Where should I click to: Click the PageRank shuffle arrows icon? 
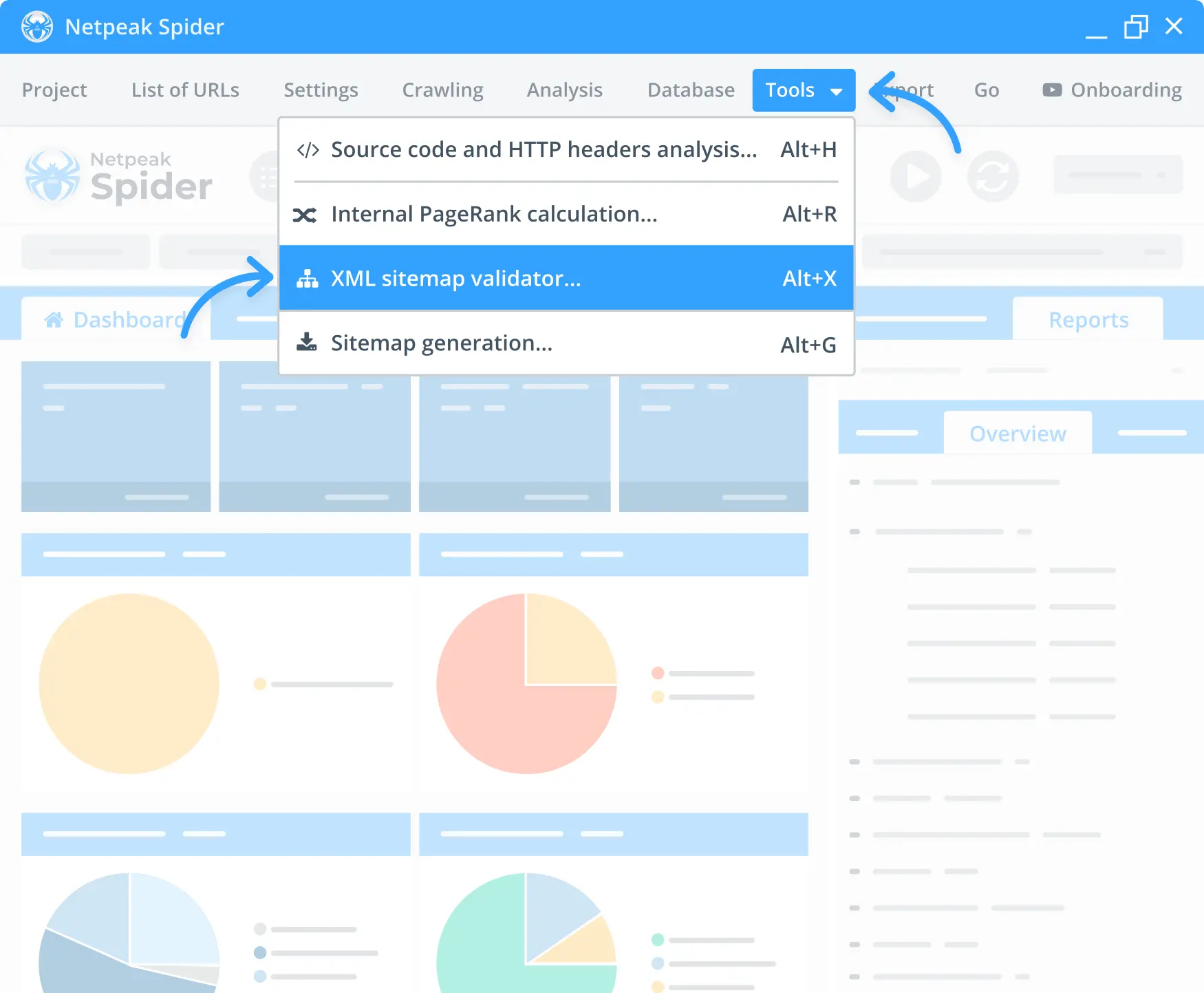pyautogui.click(x=305, y=215)
